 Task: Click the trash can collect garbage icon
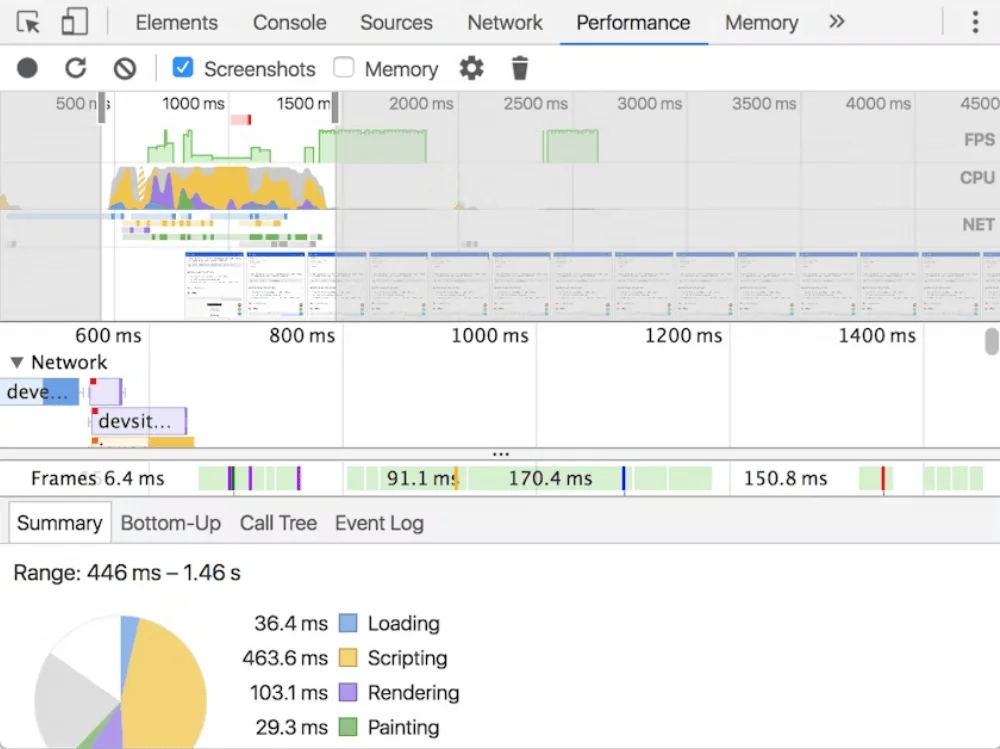[519, 68]
